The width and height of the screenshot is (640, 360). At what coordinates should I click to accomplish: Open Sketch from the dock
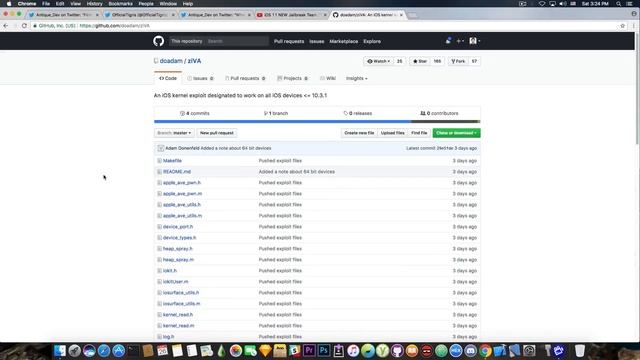point(265,351)
